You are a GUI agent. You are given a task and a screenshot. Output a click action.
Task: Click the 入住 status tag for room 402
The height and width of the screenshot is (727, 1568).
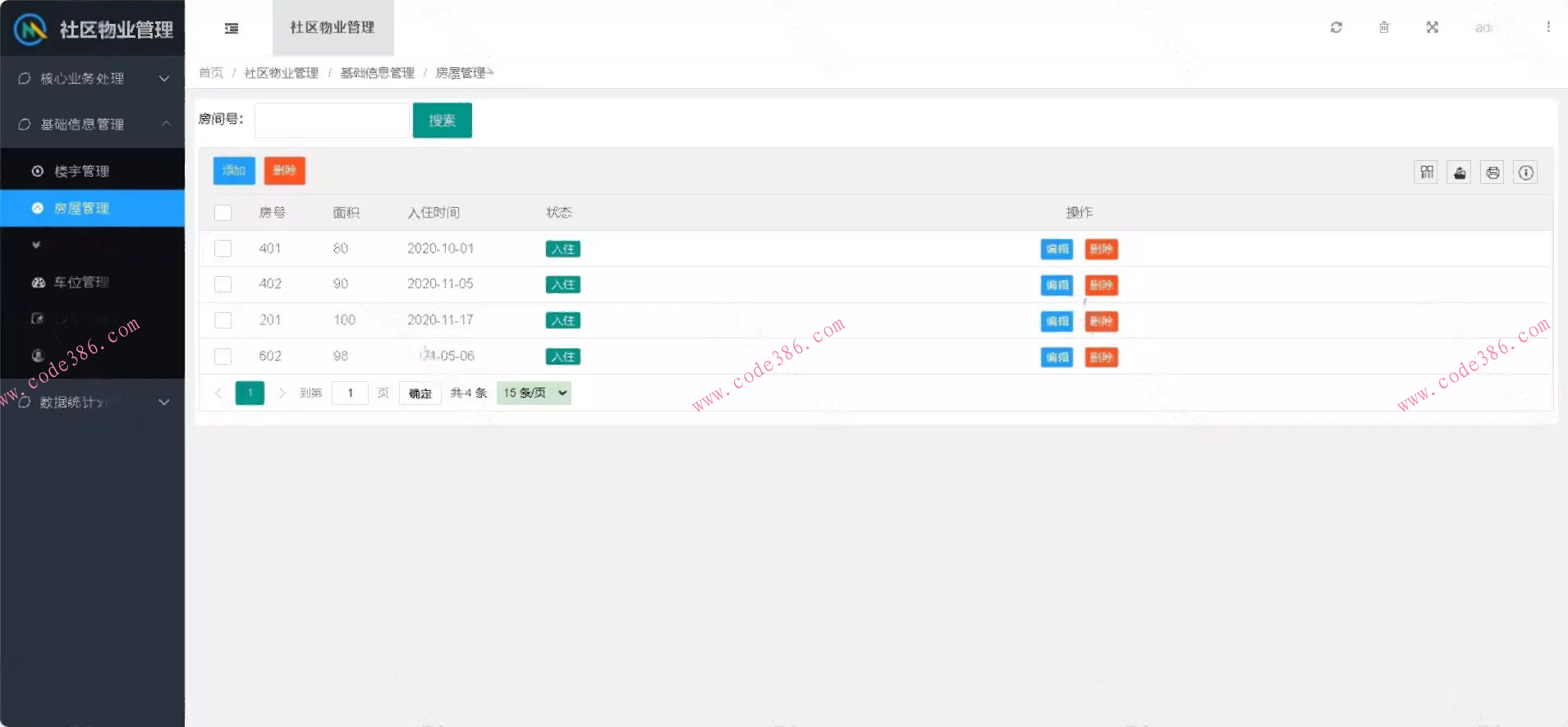563,285
